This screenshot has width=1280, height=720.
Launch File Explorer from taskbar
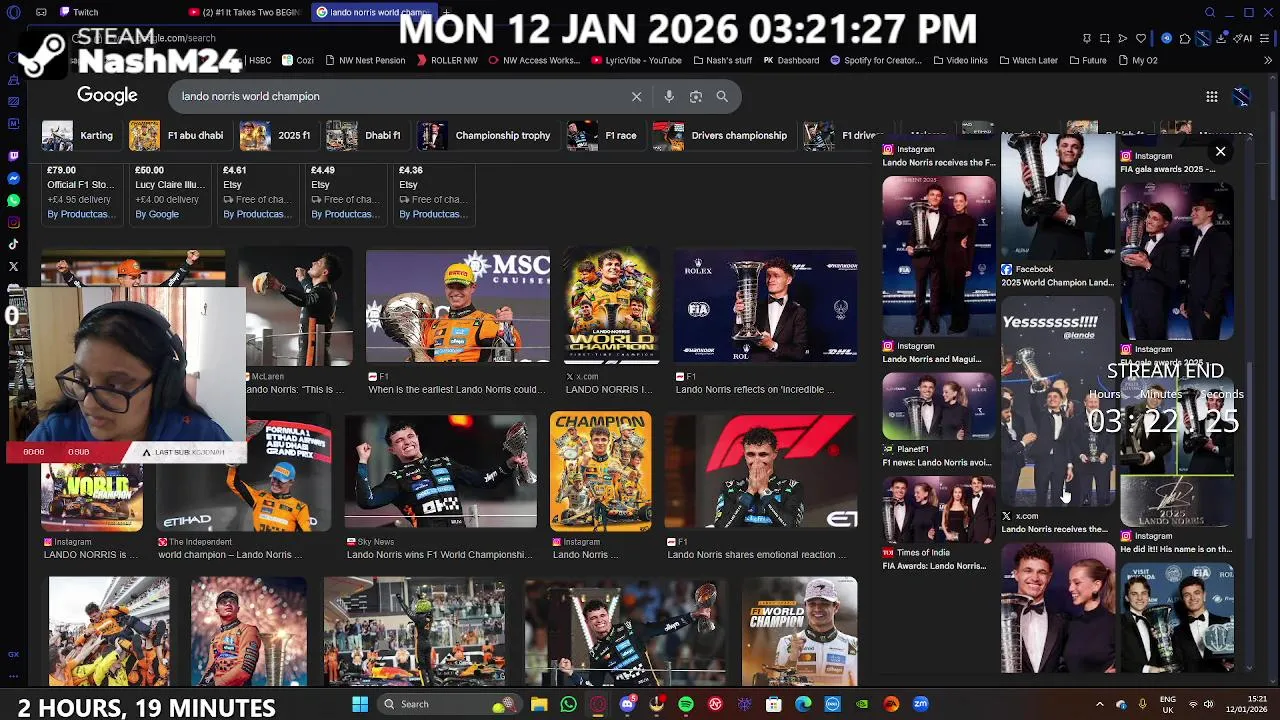(x=539, y=704)
